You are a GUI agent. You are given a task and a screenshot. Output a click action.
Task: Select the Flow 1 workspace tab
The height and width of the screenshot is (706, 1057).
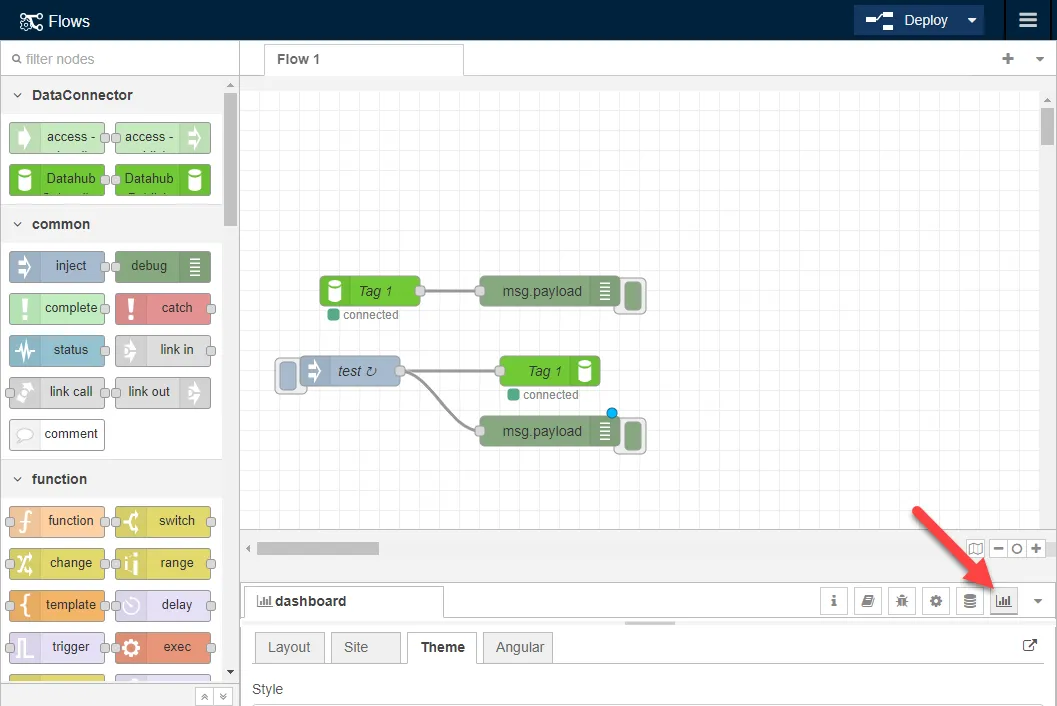[363, 59]
